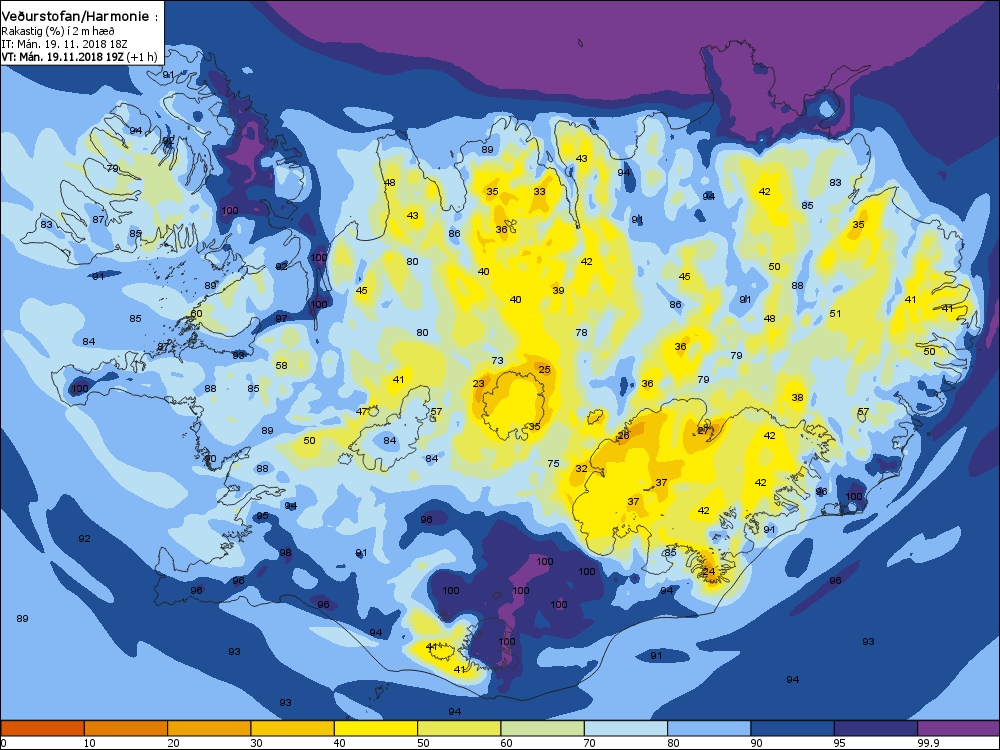The width and height of the screenshot is (1000, 750).
Task: Click the 80–90 light blue legend swatch
Action: click(709, 728)
